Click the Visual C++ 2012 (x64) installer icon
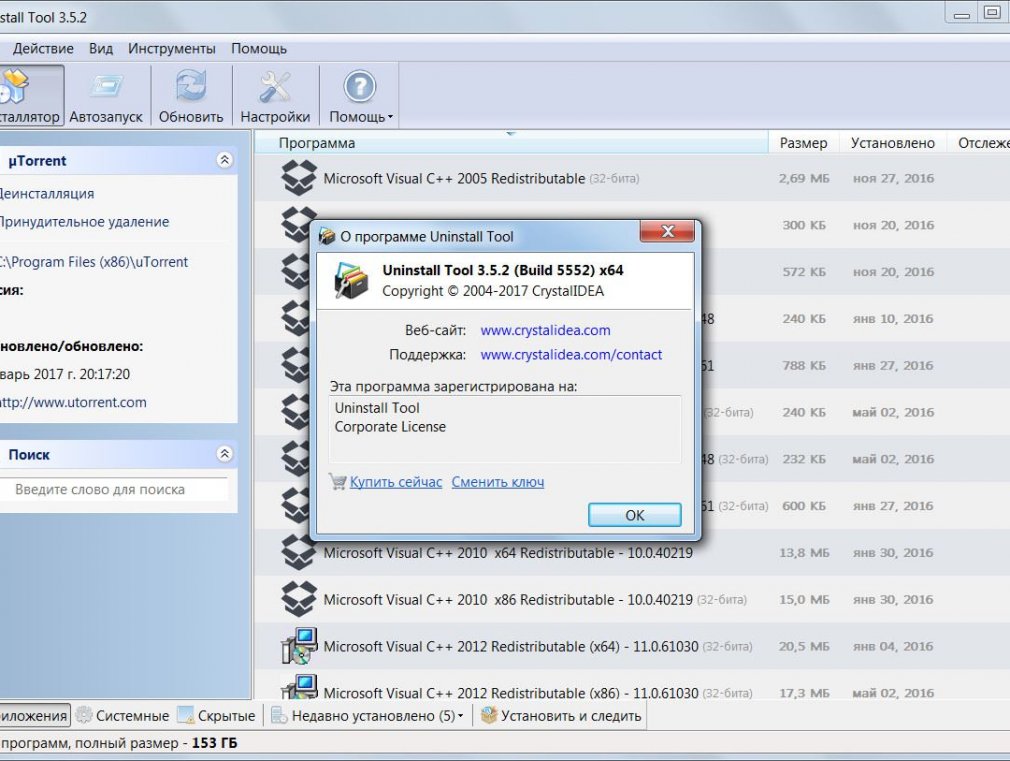Viewport: 1010px width, 761px height. pos(300,646)
